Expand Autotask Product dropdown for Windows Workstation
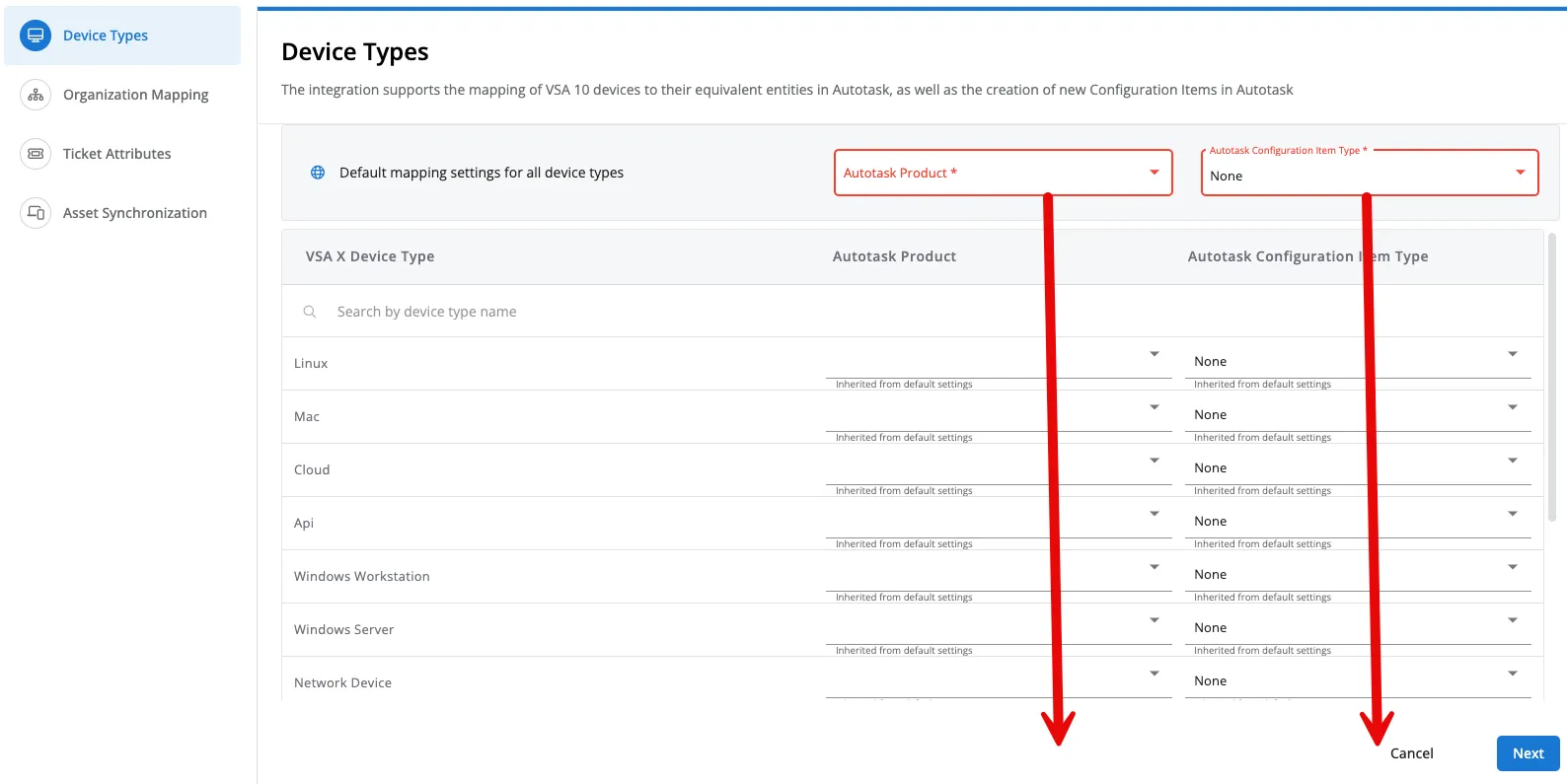 click(x=997, y=573)
